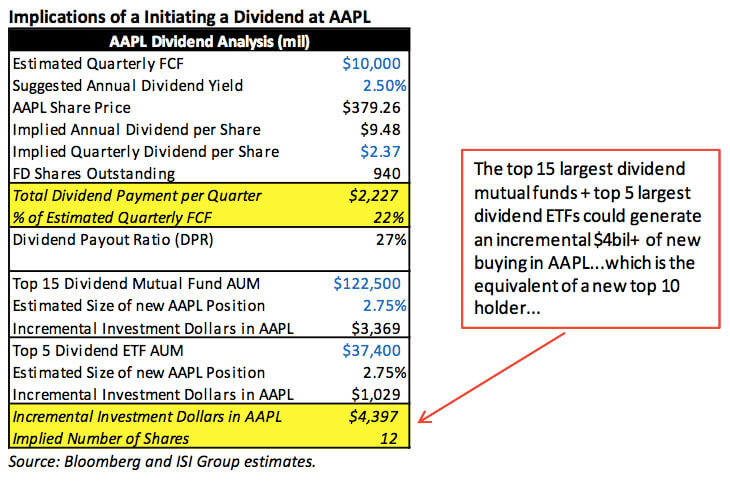Select the 'AAPL Dividend Analysis (mil)' header
Screen dimensions: 730x481
coord(209,41)
